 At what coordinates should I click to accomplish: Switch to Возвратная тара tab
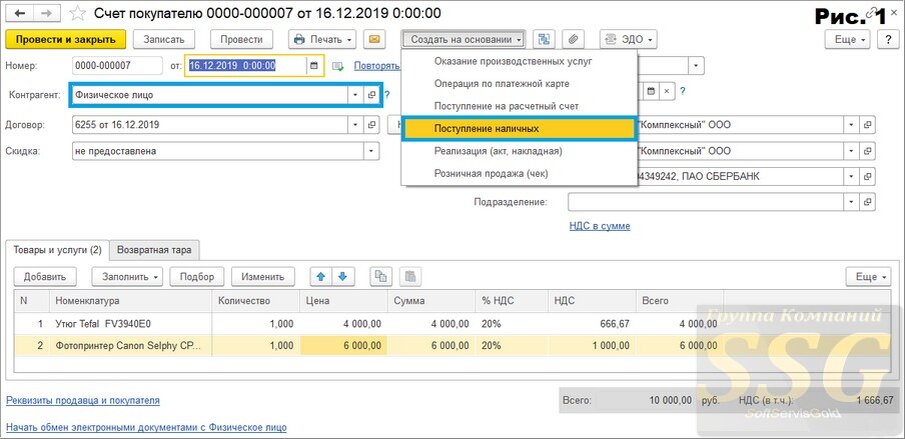[154, 250]
